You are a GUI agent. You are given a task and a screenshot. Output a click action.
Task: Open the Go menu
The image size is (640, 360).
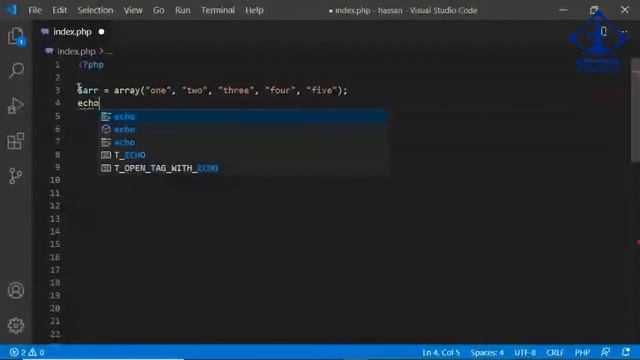tap(158, 10)
